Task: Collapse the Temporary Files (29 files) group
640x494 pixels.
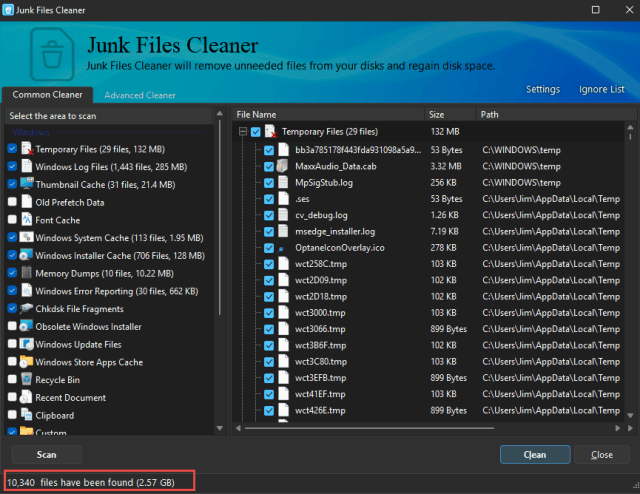Action: tap(243, 131)
